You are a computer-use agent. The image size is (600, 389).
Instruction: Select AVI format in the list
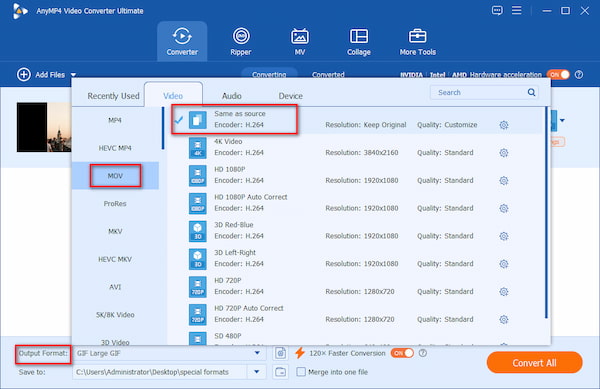(x=115, y=287)
